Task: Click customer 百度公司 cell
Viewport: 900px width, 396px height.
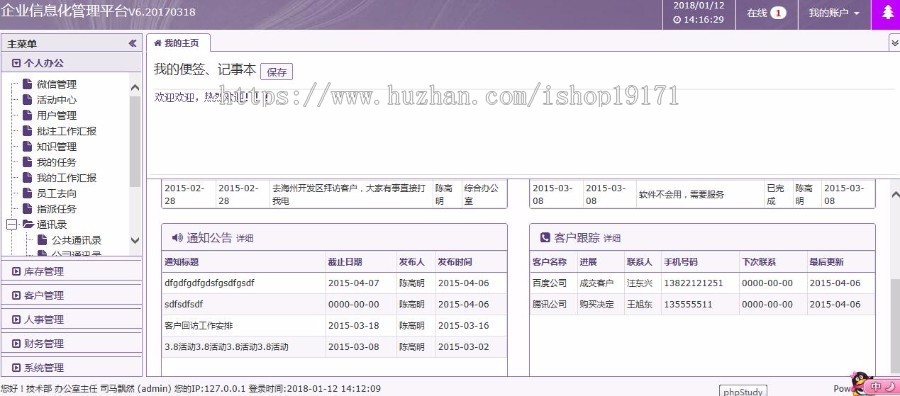Action: (550, 283)
